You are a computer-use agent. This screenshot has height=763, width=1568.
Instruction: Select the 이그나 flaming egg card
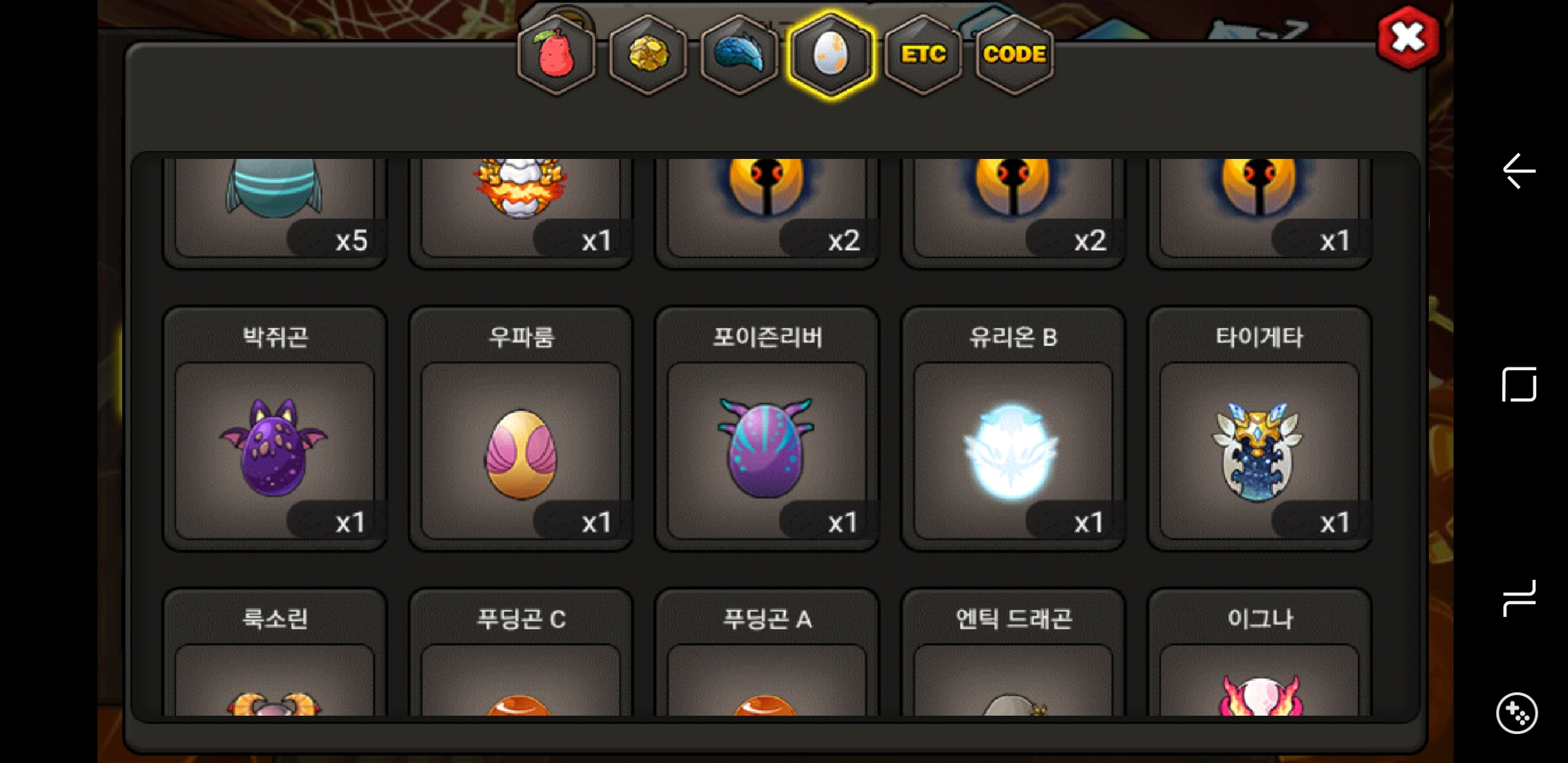(x=1259, y=652)
